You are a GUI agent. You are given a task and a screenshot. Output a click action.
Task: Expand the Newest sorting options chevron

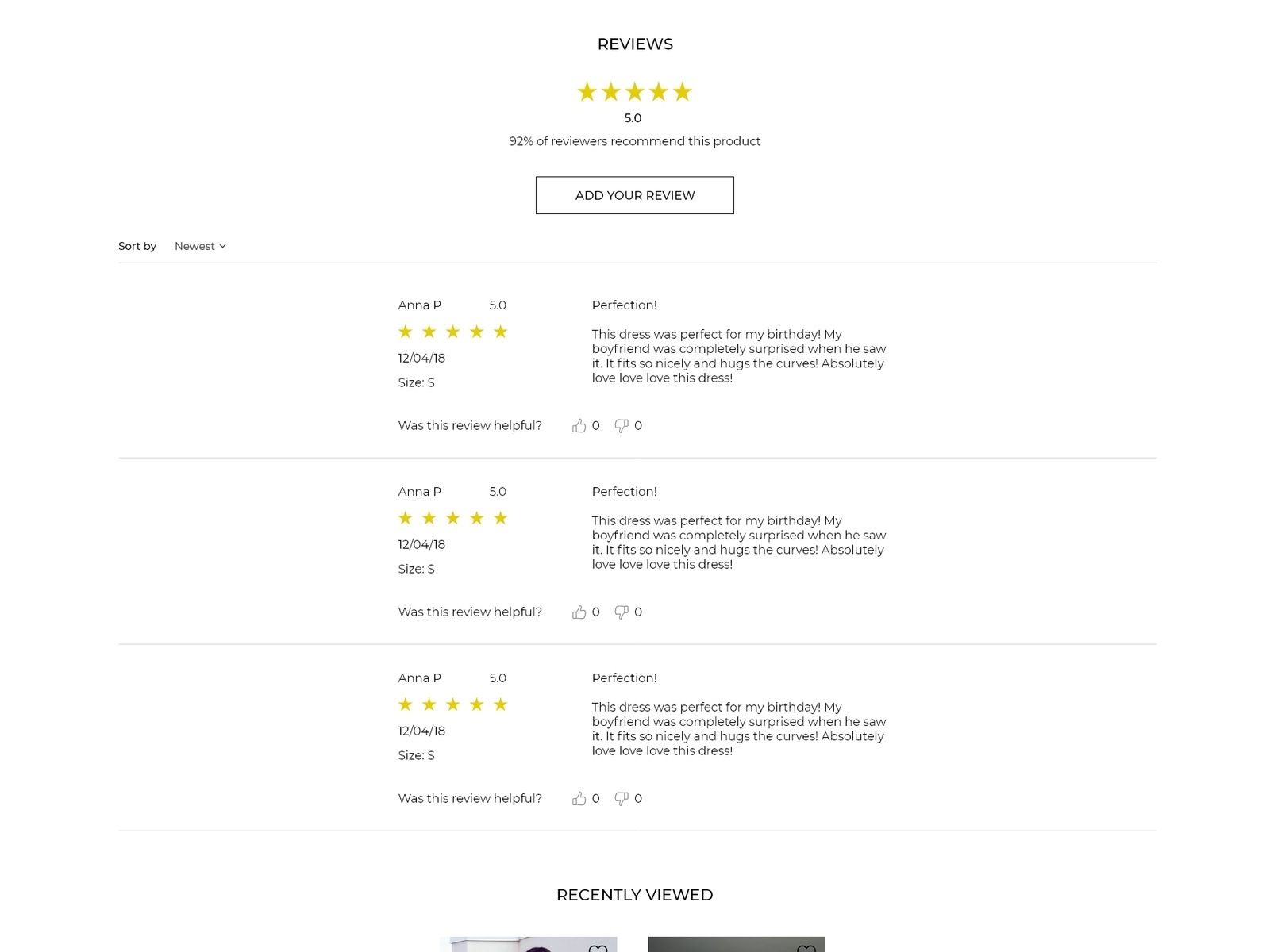pos(223,246)
